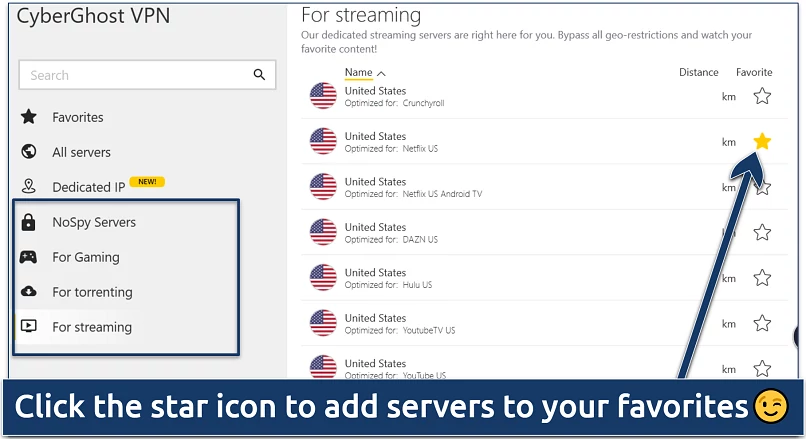Click the US flag for Netflix US server

click(323, 141)
